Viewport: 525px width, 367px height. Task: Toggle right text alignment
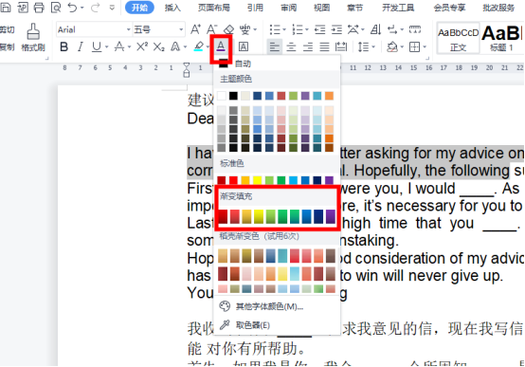(308, 47)
